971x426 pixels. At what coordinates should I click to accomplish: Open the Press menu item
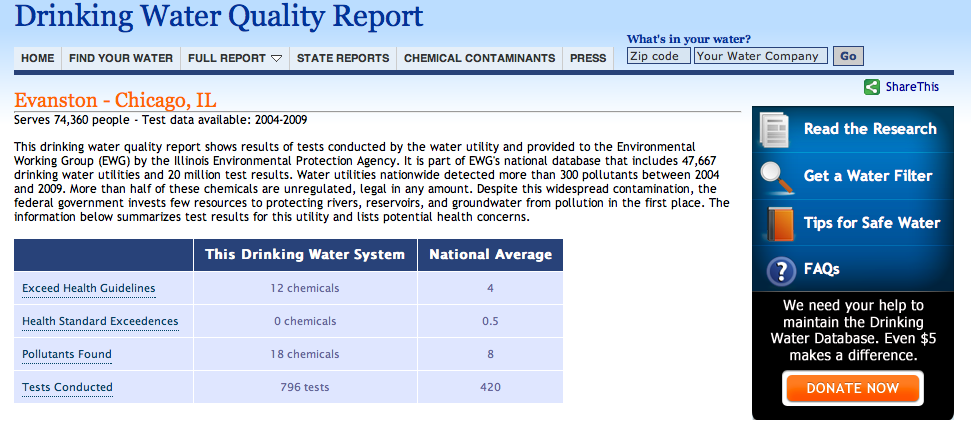coord(588,58)
